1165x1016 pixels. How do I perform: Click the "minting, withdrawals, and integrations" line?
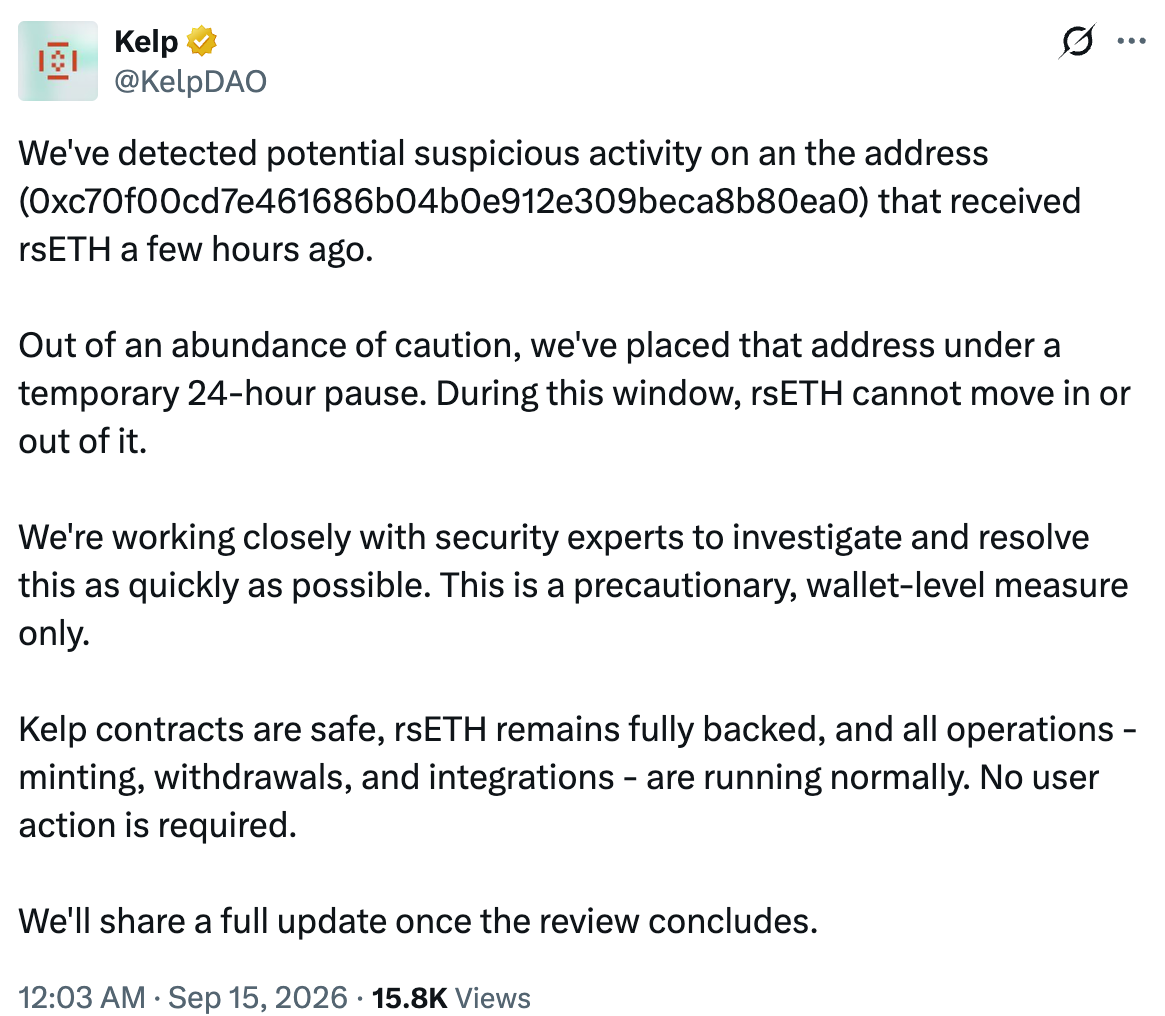coord(558,777)
